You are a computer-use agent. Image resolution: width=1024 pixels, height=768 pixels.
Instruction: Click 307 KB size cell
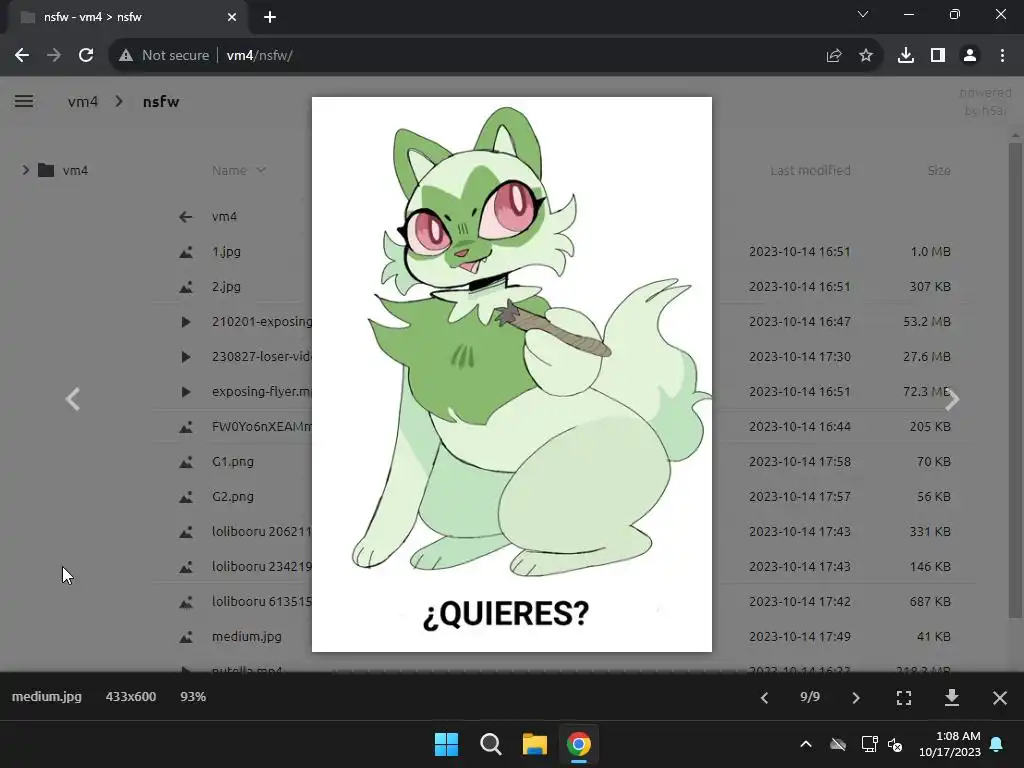tap(930, 287)
